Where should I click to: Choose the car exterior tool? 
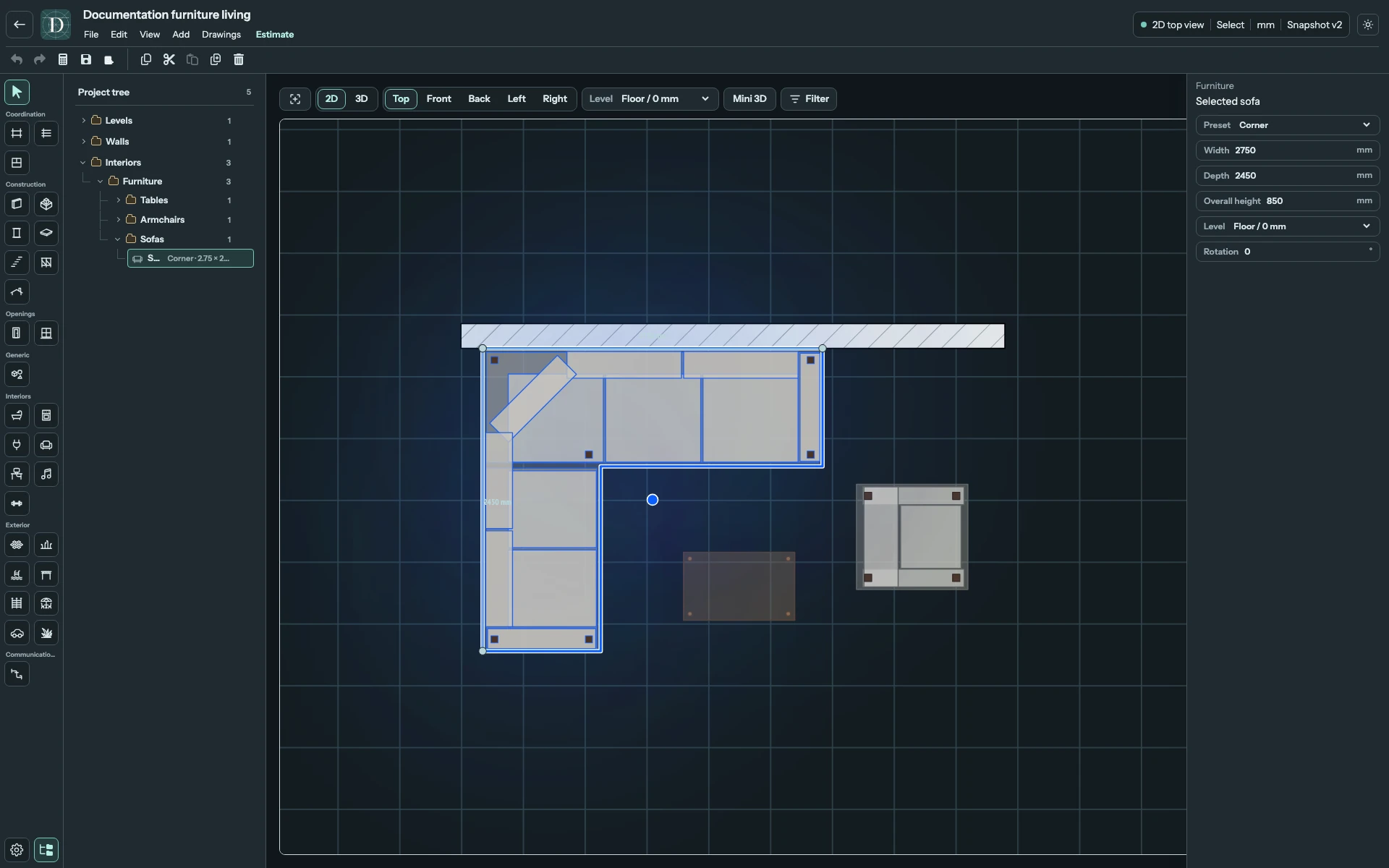click(17, 633)
